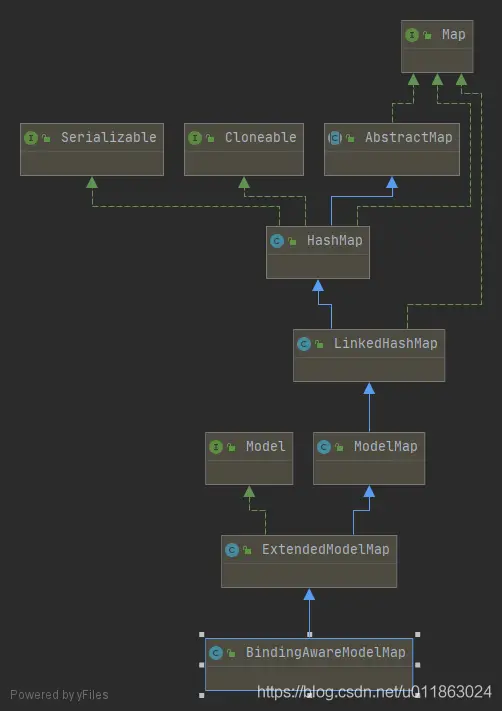Click the class icon on ModelMap node
This screenshot has height=711, width=502.
pos(324,447)
